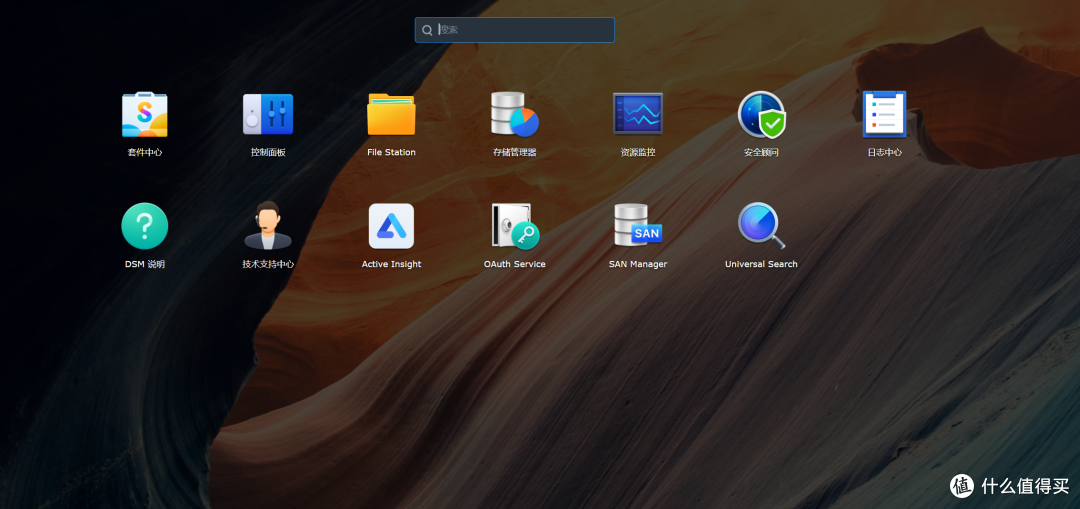This screenshot has width=1080, height=509.
Task: Click the 搜索 search input field
Action: 520,30
